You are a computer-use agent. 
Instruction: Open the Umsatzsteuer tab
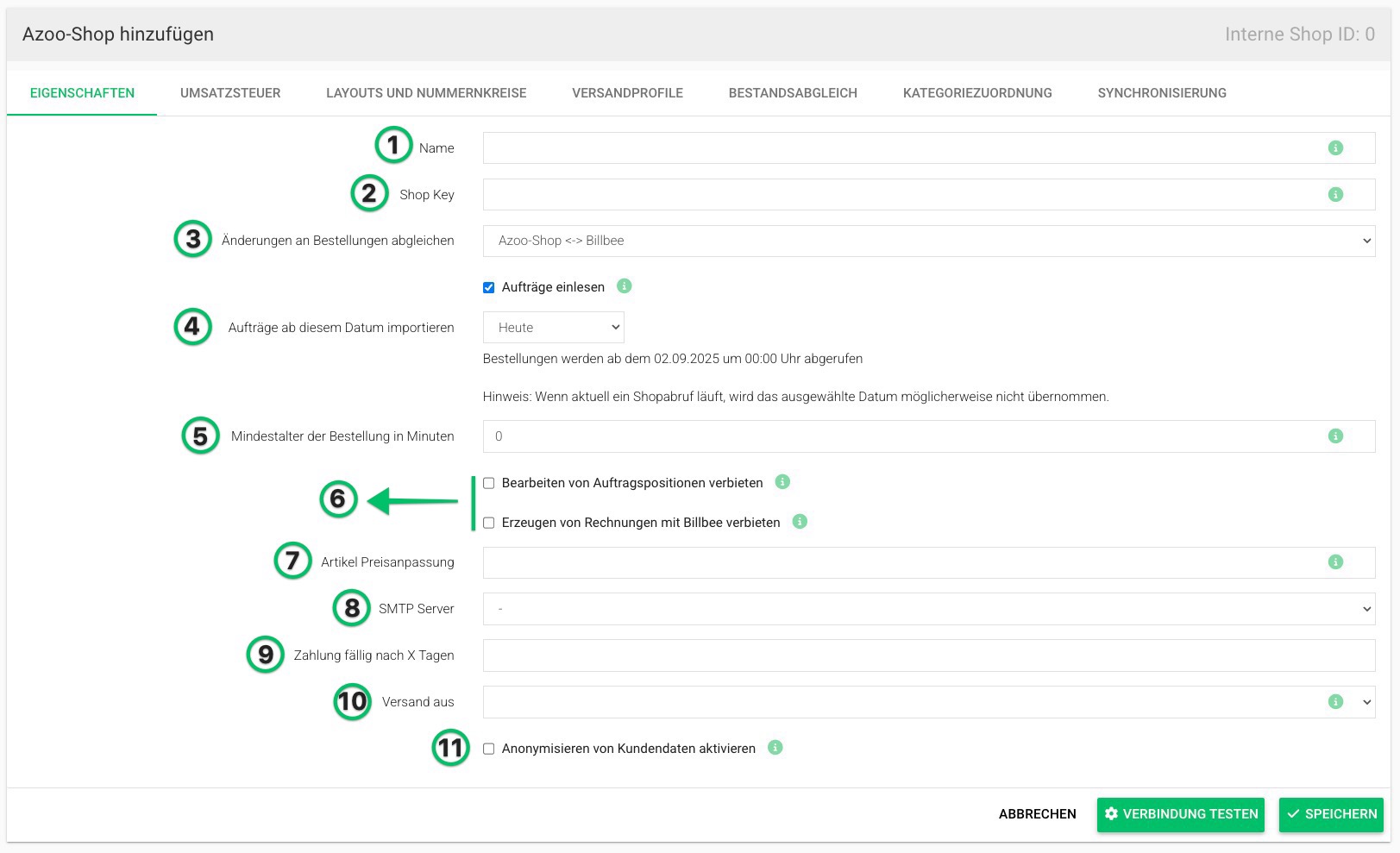click(x=230, y=93)
